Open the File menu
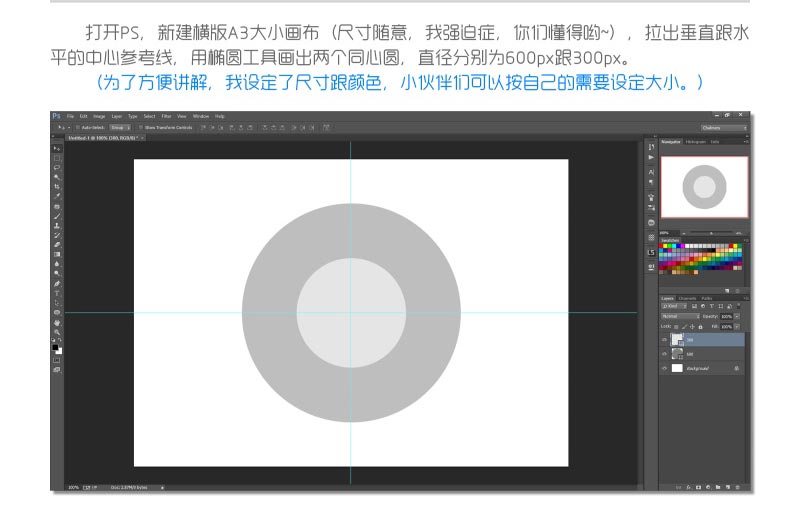 (x=70, y=116)
